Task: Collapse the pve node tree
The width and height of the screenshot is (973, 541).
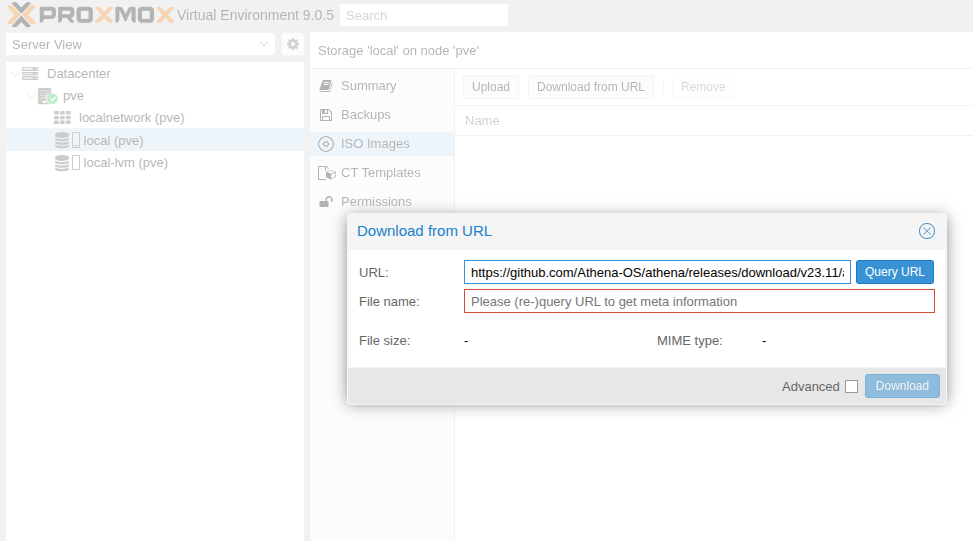Action: [x=30, y=96]
